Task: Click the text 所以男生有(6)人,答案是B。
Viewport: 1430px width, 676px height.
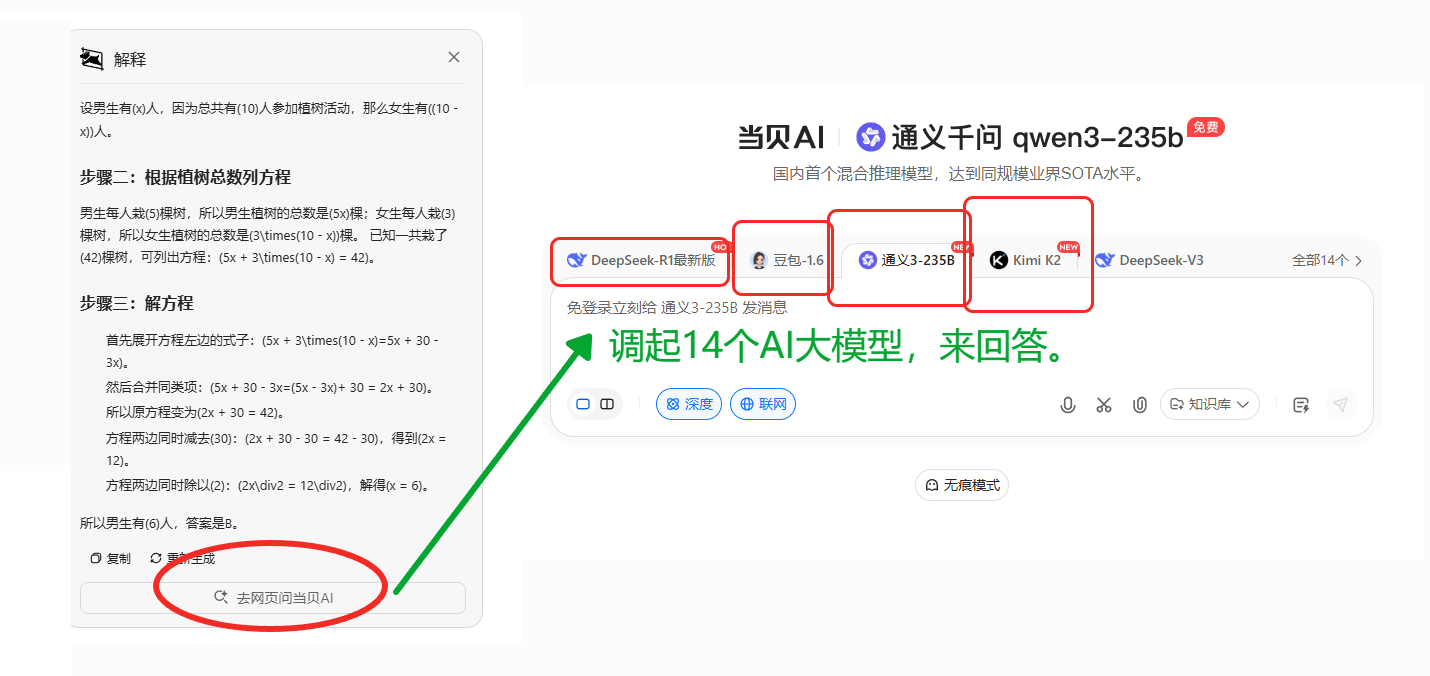Action: pyautogui.click(x=159, y=522)
